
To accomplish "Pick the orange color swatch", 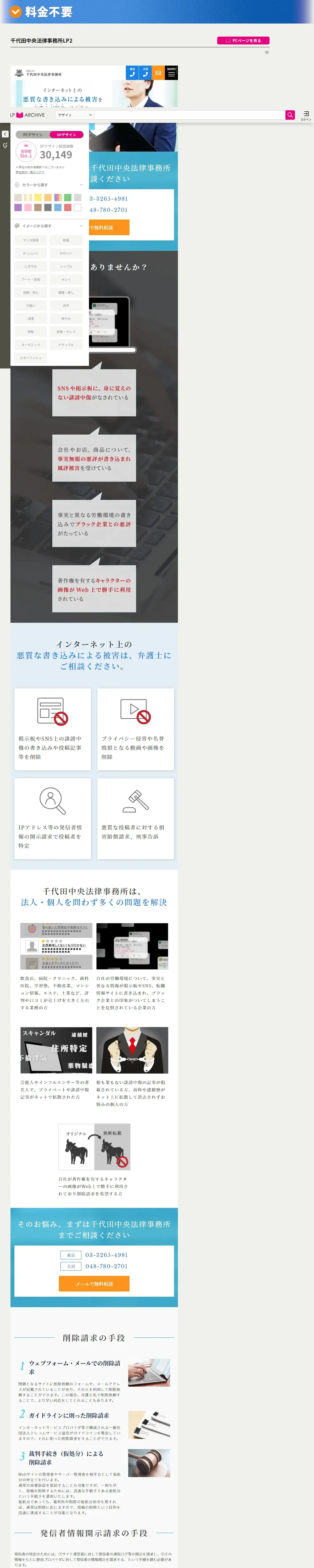I will [48, 198].
